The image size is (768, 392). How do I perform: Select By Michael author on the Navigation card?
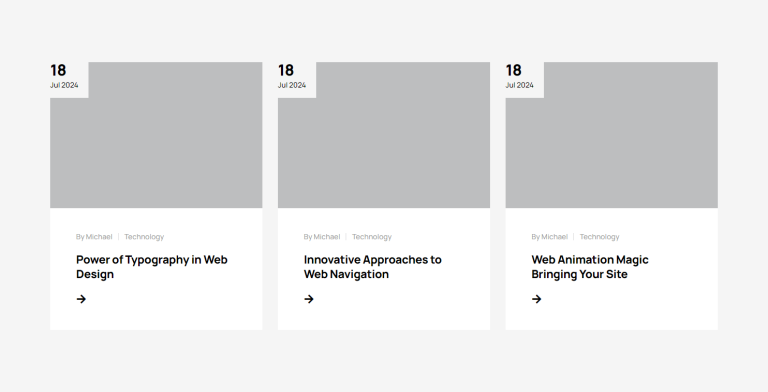(x=322, y=237)
